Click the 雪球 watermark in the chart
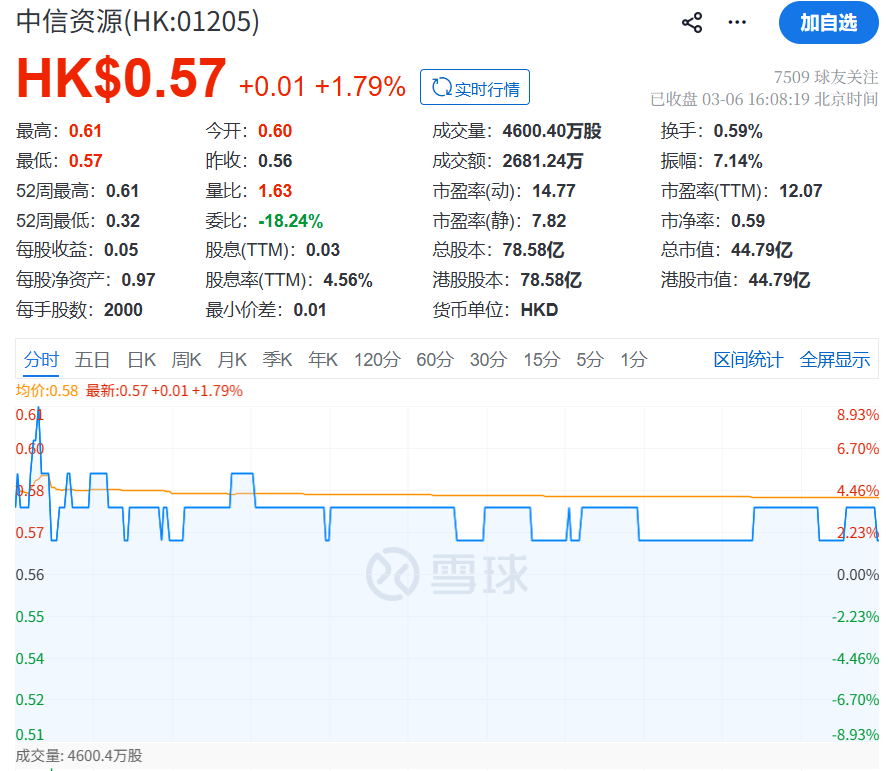Image resolution: width=888 pixels, height=771 pixels. [x=445, y=574]
